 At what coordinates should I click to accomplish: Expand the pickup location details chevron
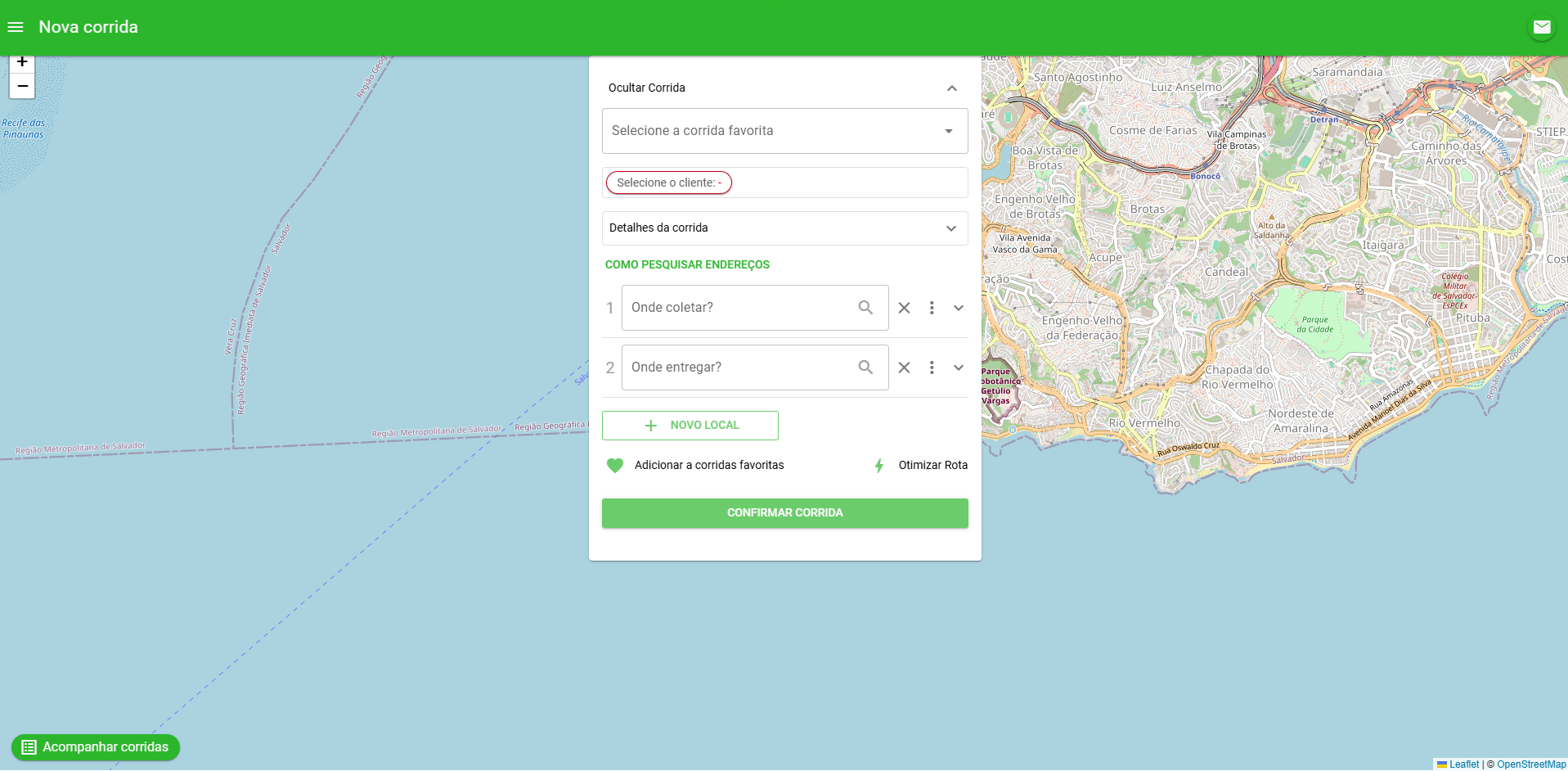coord(959,308)
